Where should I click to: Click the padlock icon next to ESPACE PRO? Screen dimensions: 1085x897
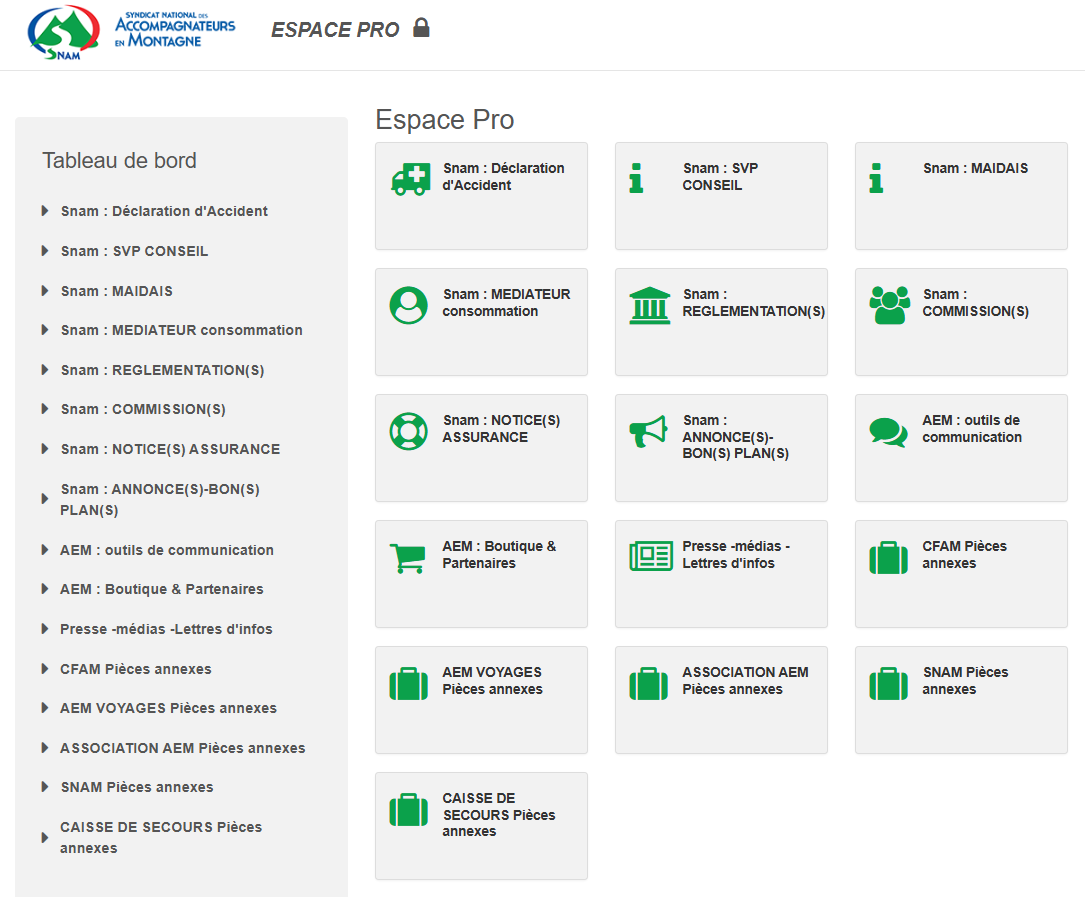(x=421, y=28)
